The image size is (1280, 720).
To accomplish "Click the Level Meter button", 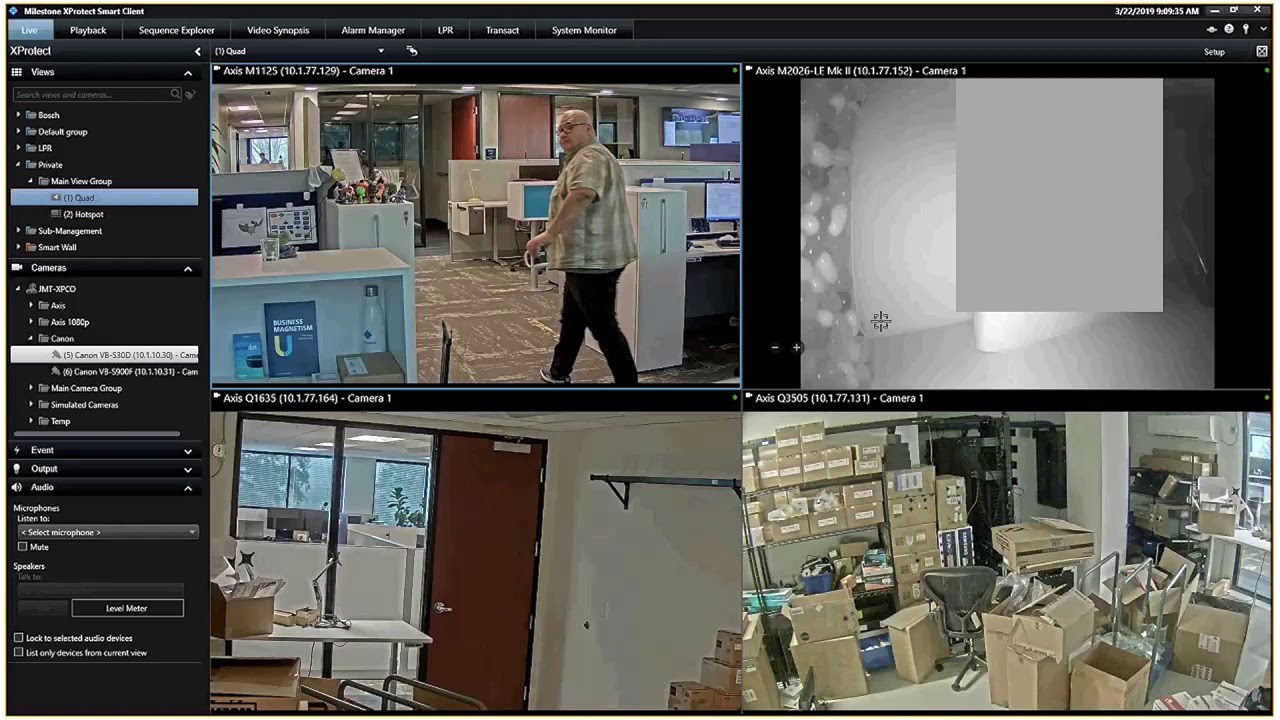I will (x=126, y=608).
